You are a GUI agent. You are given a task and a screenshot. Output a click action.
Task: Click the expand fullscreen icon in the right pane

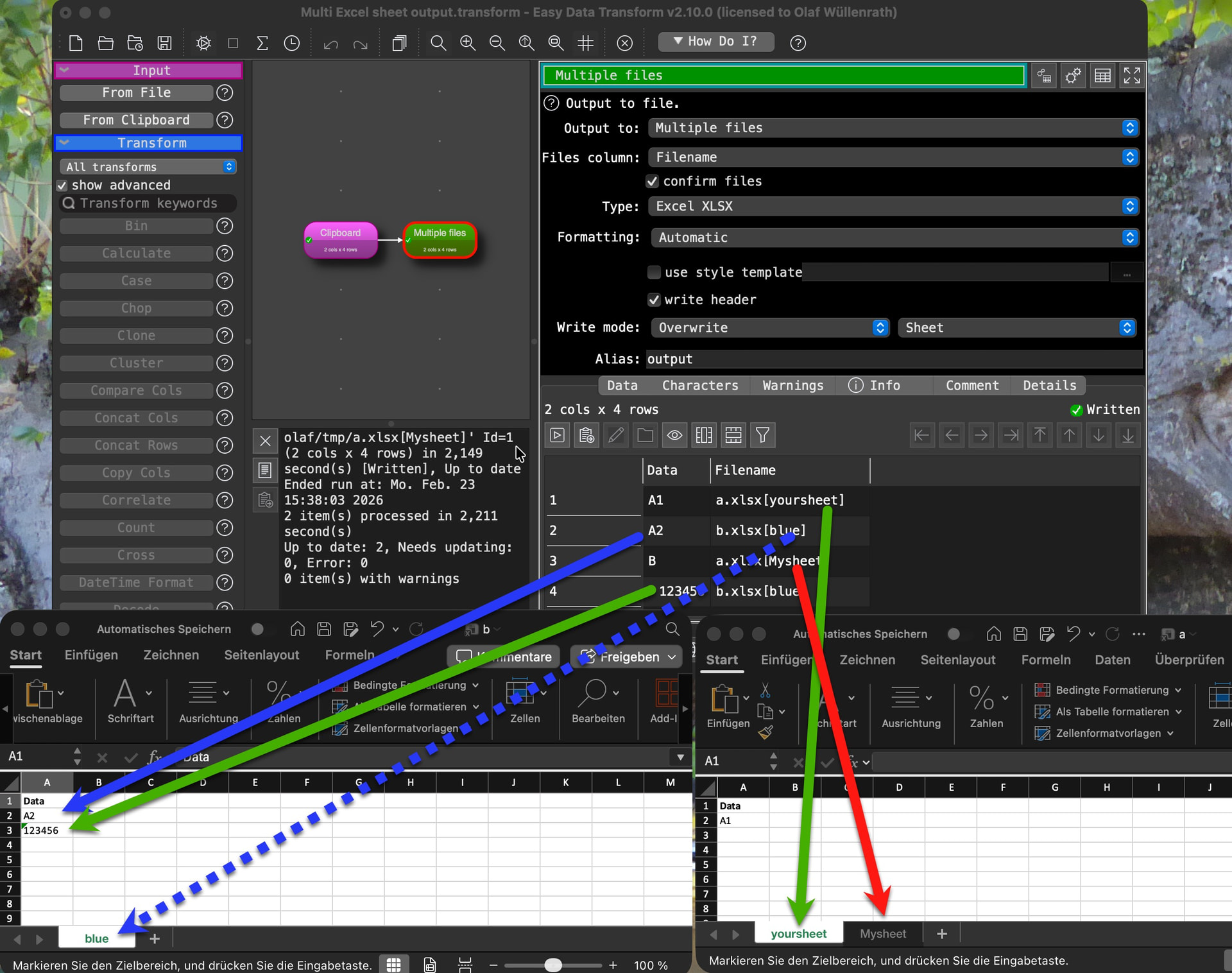1132,76
